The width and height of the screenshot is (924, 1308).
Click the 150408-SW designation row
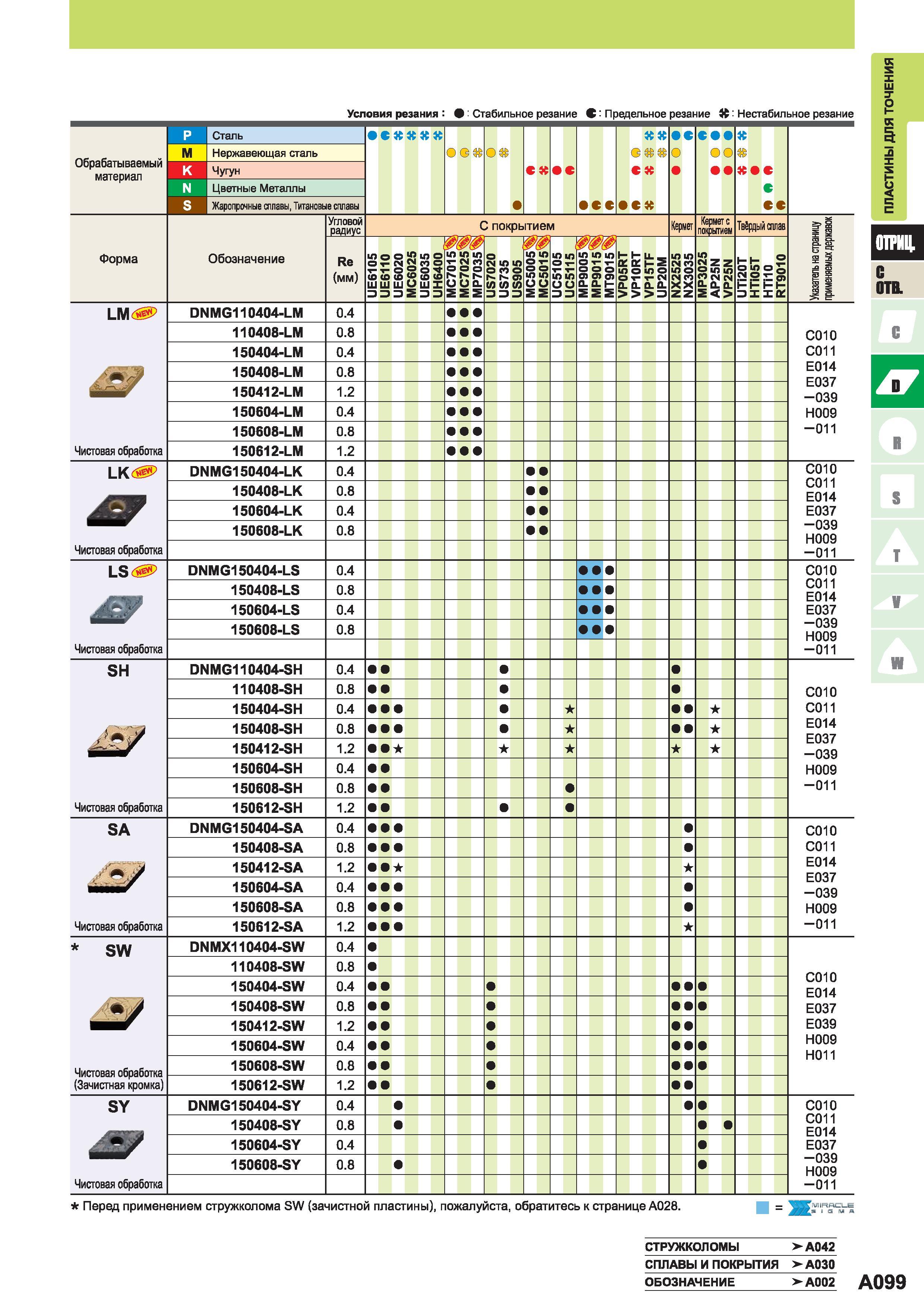268,1006
